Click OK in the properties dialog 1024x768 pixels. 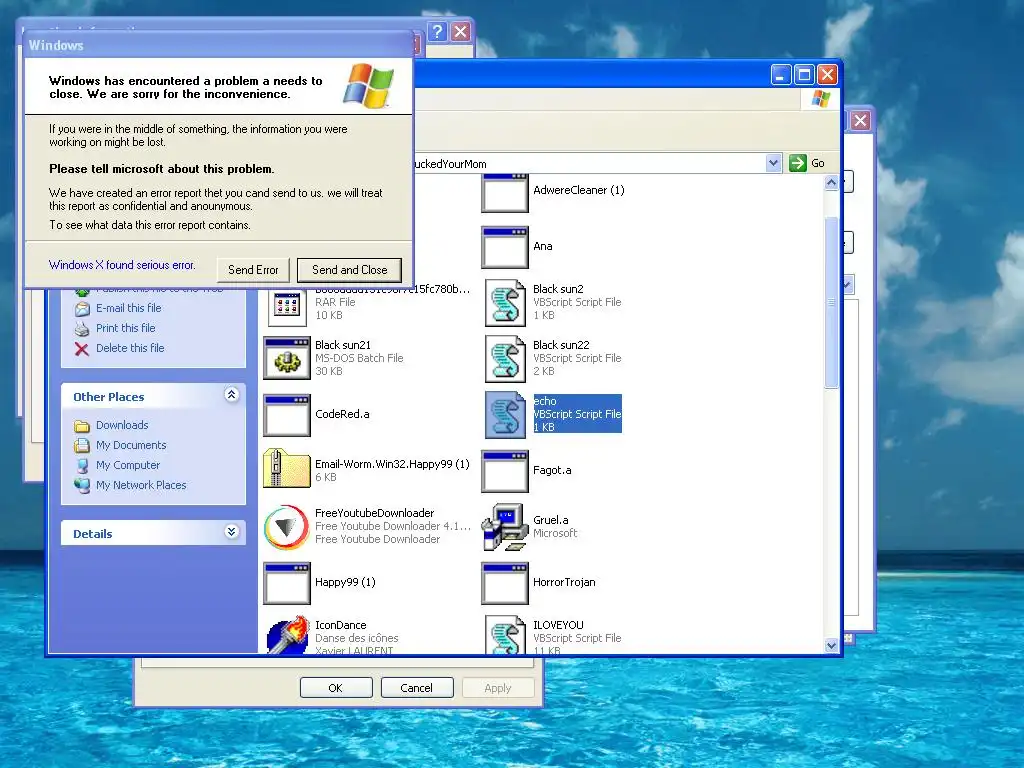[336, 688]
